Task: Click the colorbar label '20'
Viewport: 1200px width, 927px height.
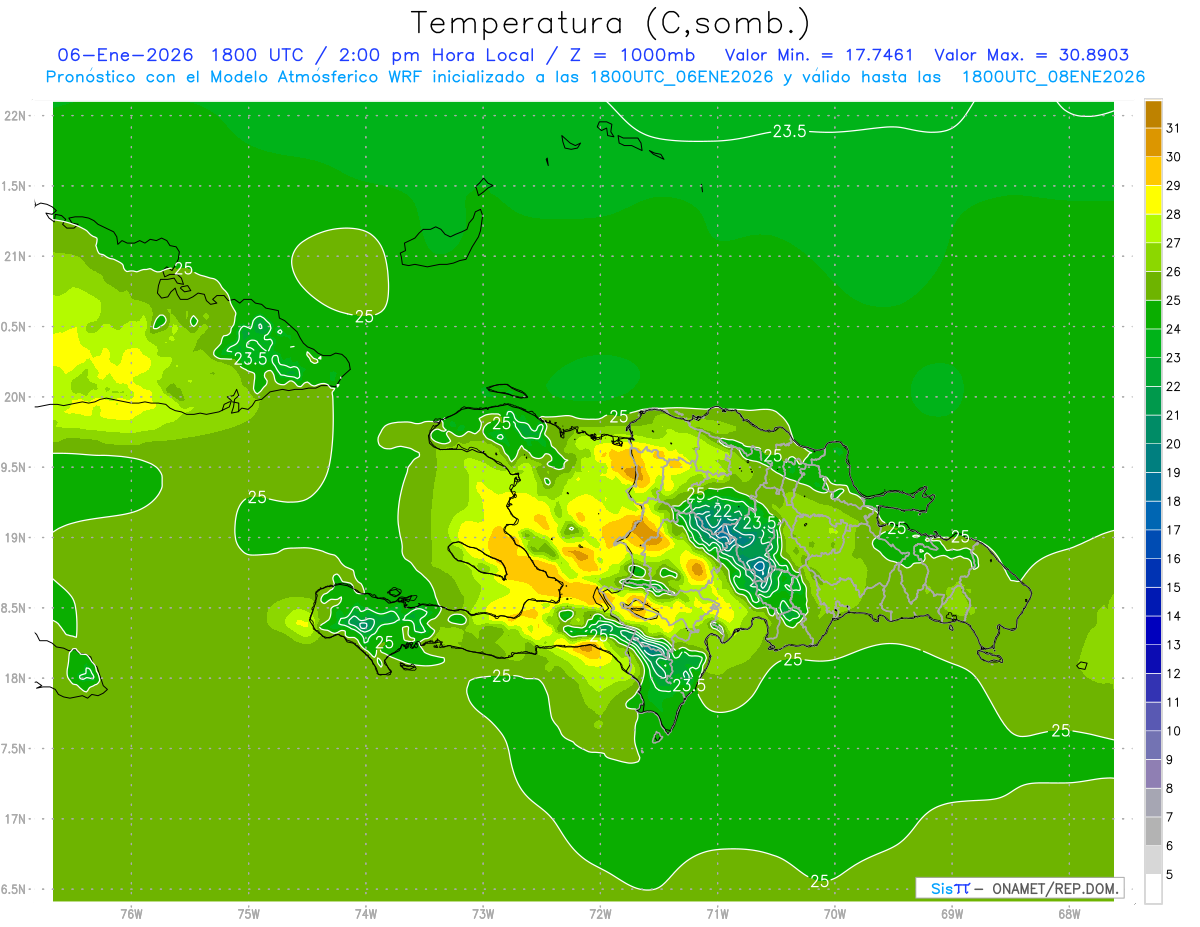Action: coord(1174,444)
